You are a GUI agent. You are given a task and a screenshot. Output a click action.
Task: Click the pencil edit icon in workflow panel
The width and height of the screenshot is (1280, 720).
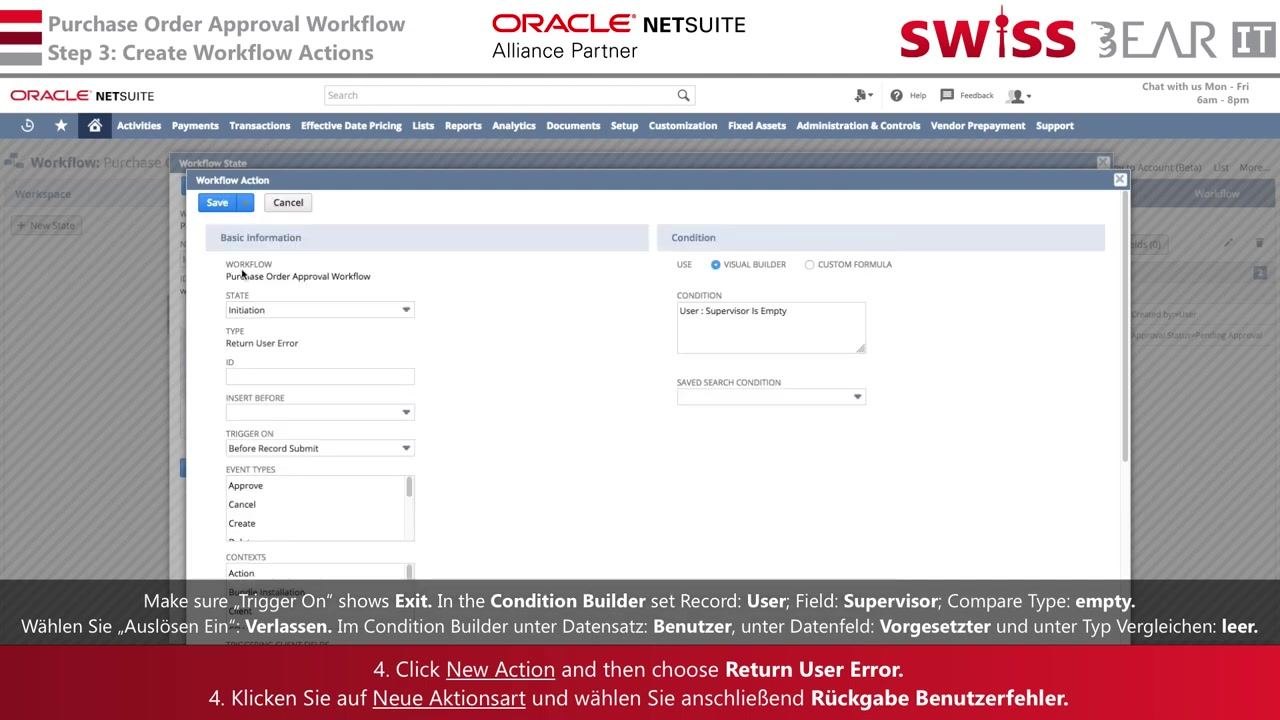[x=1229, y=243]
